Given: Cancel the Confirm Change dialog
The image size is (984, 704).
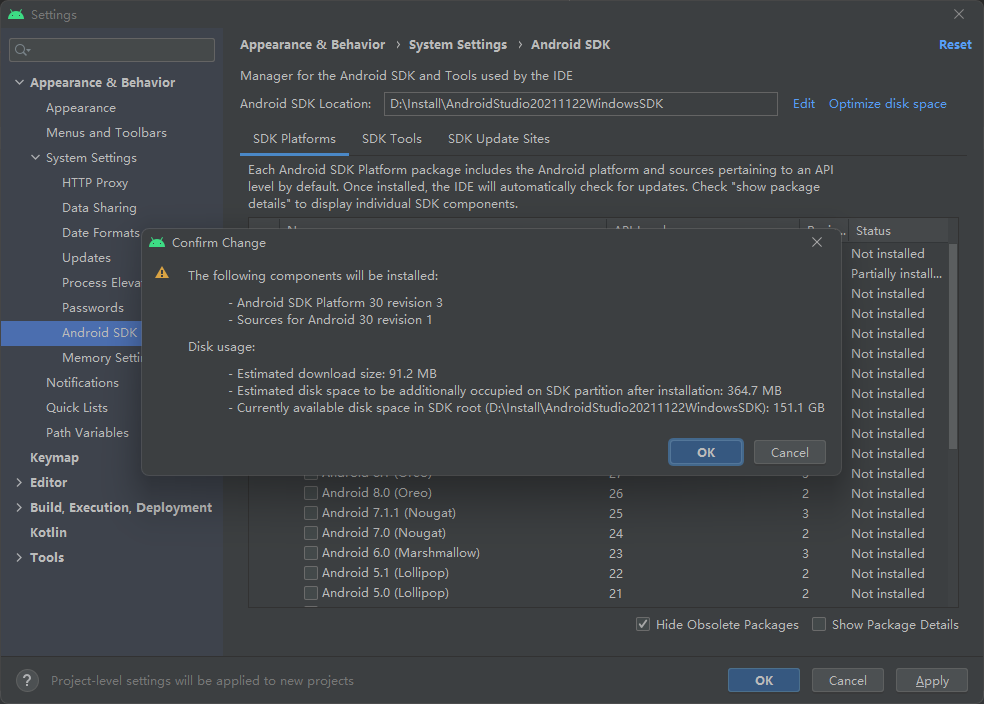Looking at the screenshot, I should tap(789, 452).
